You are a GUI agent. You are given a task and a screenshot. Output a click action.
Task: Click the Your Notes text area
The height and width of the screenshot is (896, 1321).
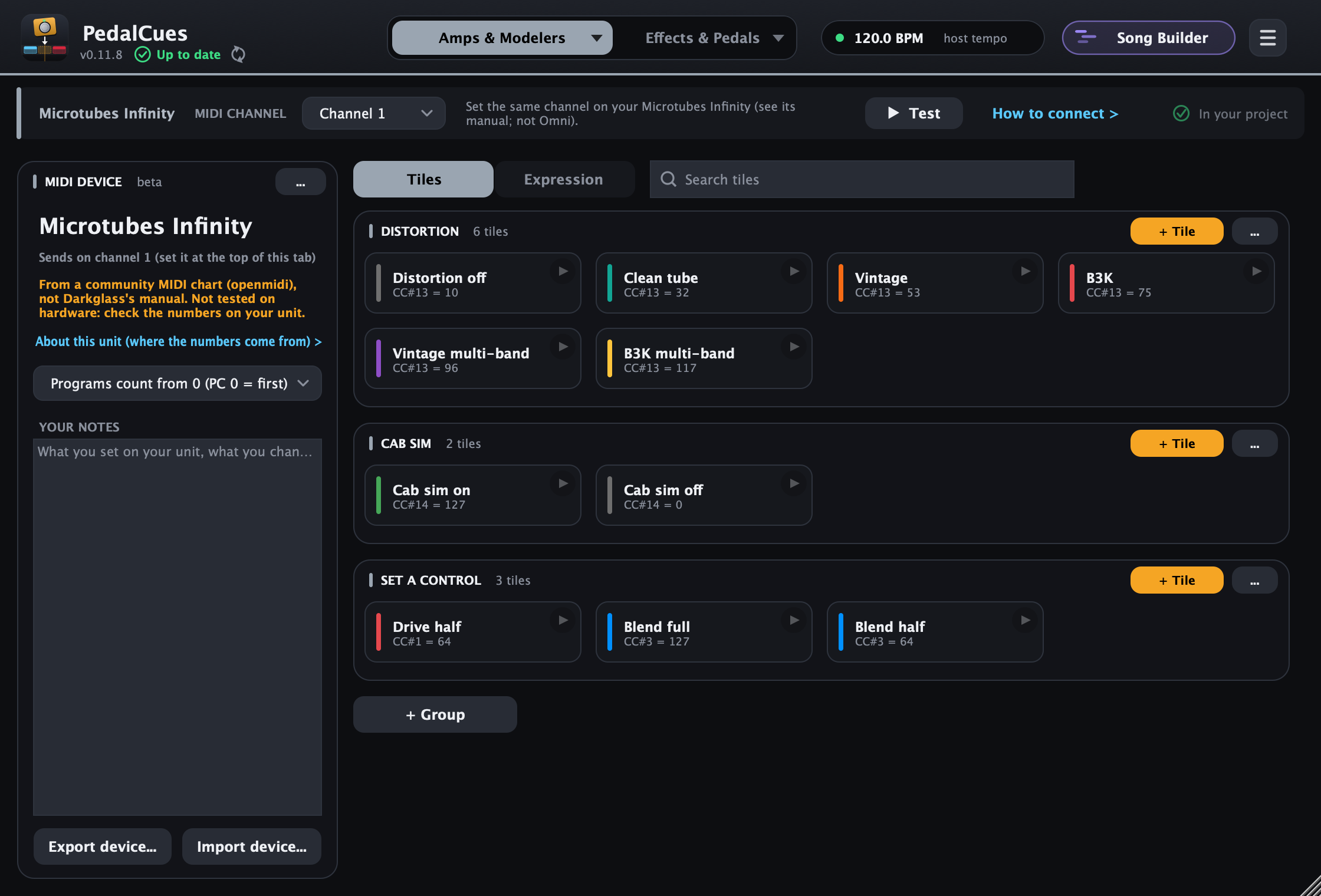(x=178, y=627)
